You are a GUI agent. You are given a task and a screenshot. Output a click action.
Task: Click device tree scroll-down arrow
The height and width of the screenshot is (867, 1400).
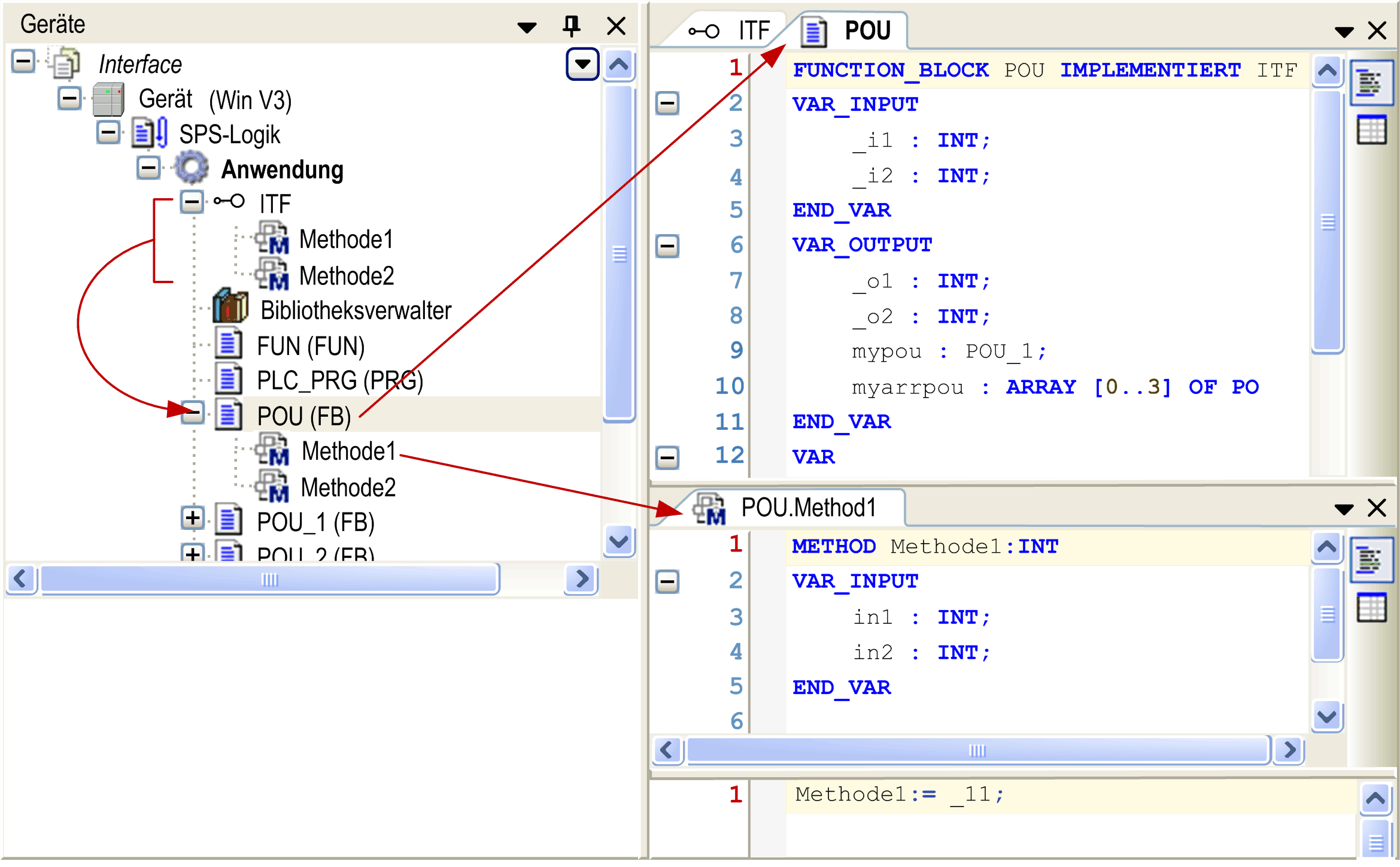pos(619,541)
